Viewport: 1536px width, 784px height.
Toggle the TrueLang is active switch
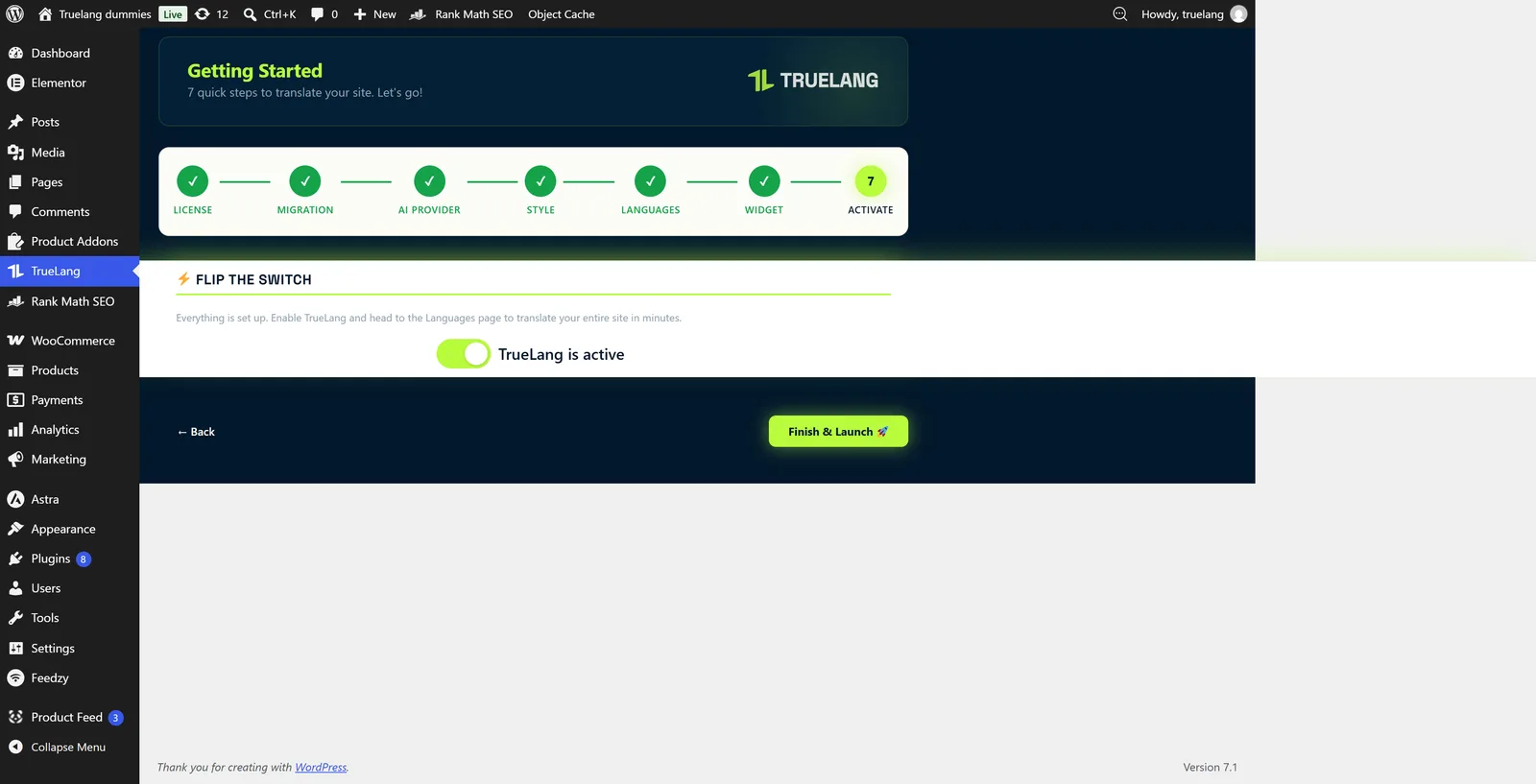(x=464, y=354)
